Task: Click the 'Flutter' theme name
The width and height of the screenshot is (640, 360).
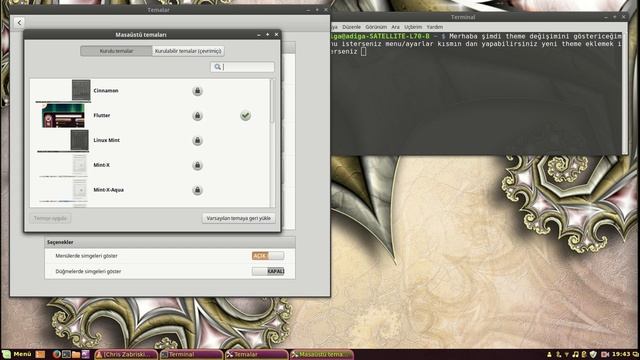Action: tap(102, 116)
